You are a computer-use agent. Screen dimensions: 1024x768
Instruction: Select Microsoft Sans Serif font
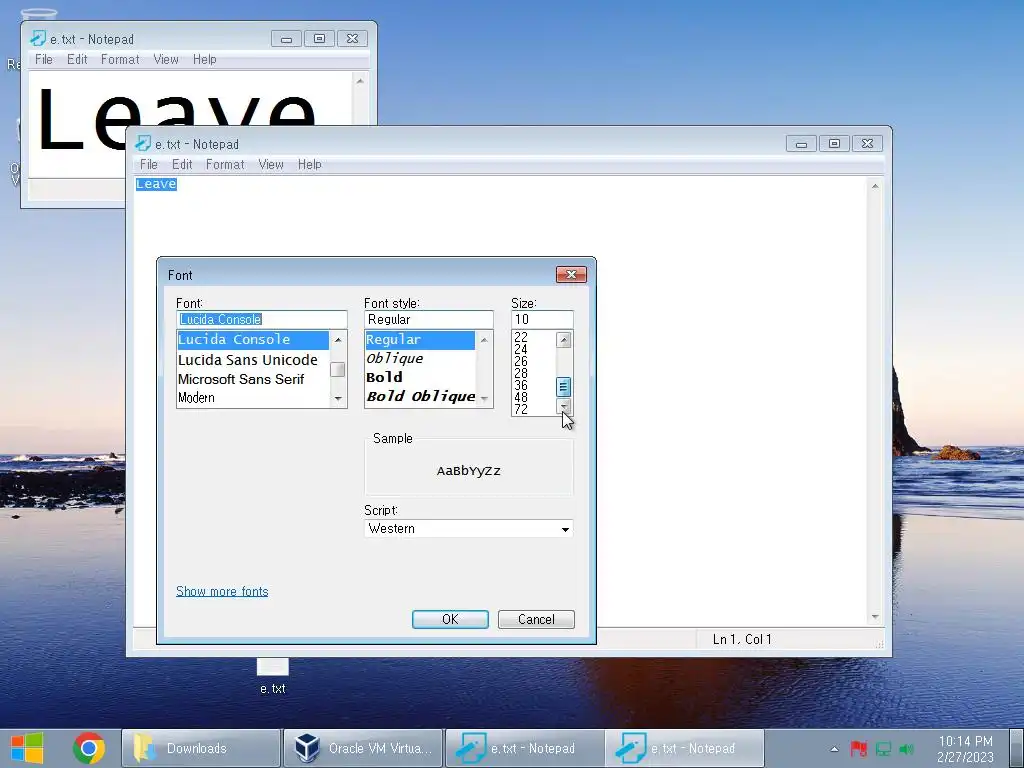coord(253,379)
